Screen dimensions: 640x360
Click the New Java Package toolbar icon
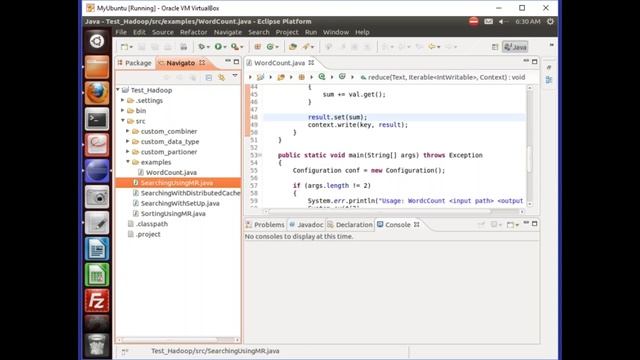click(258, 47)
